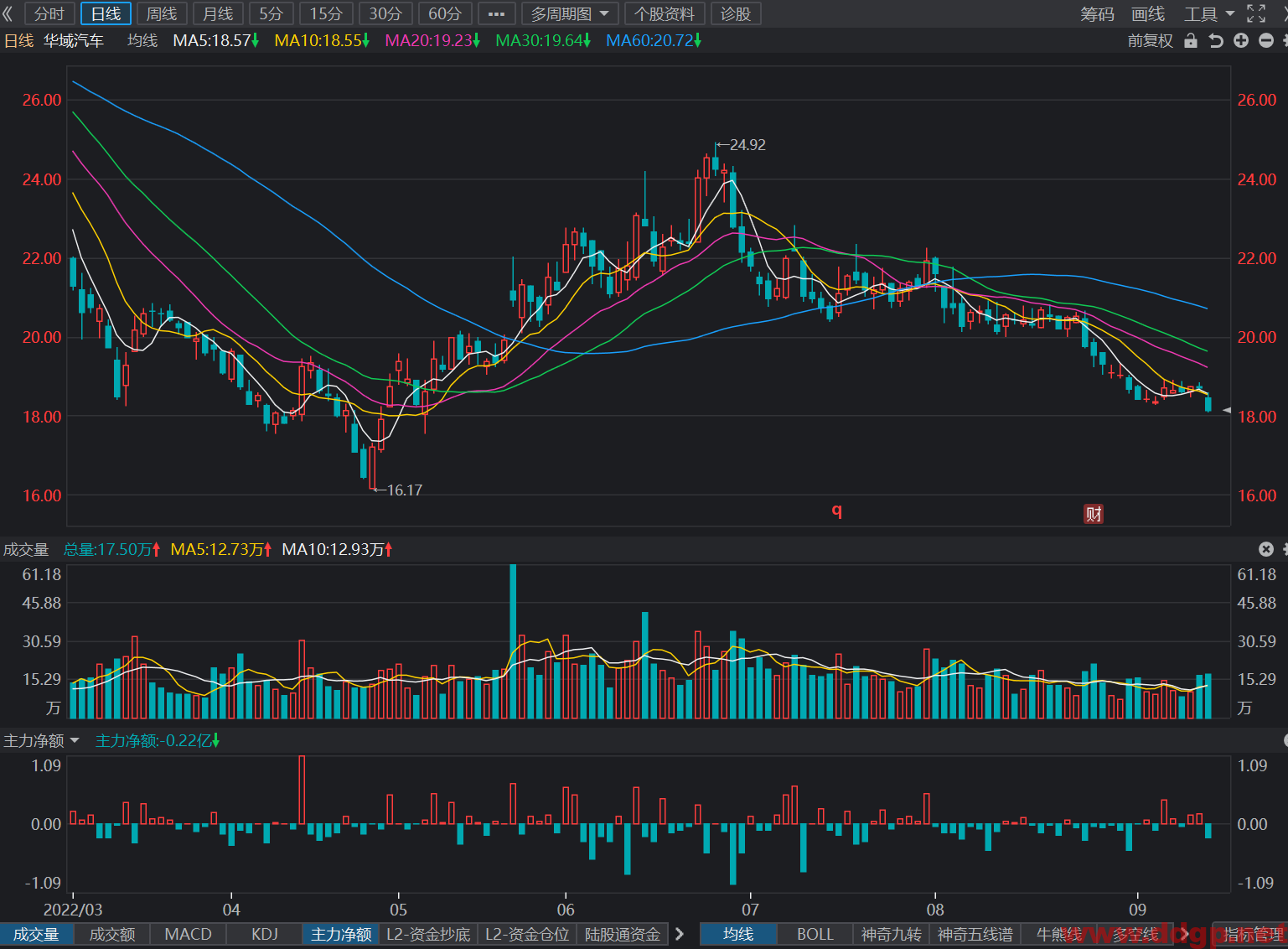Select the 60分 minute period
Screen dimensions: 1288x949
tap(445, 13)
